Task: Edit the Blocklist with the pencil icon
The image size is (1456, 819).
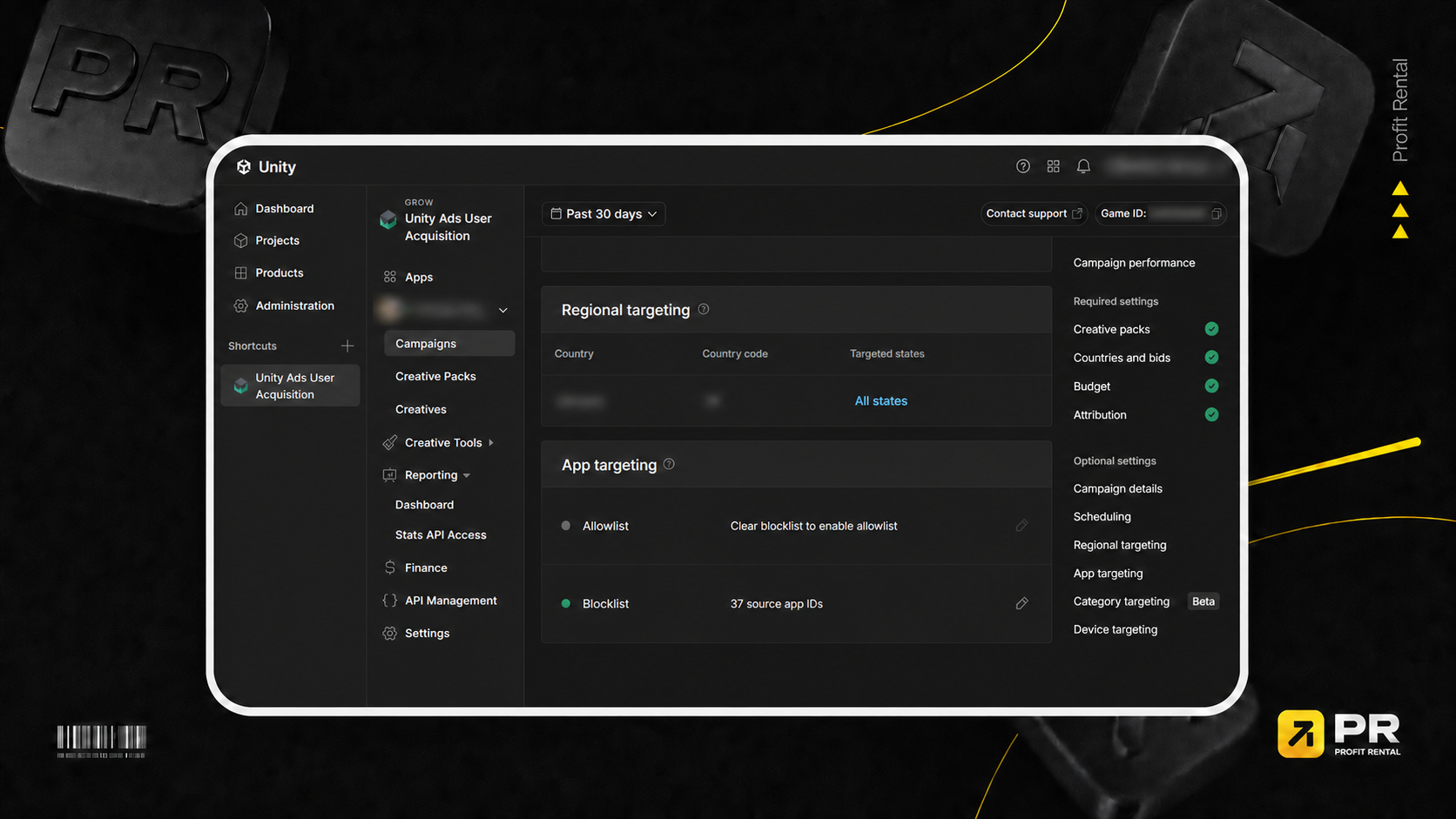Action: [x=1021, y=603]
